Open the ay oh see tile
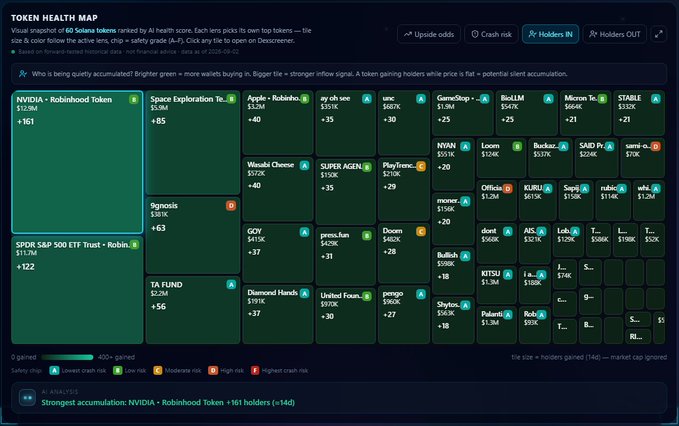The height and width of the screenshot is (426, 679). click(346, 123)
